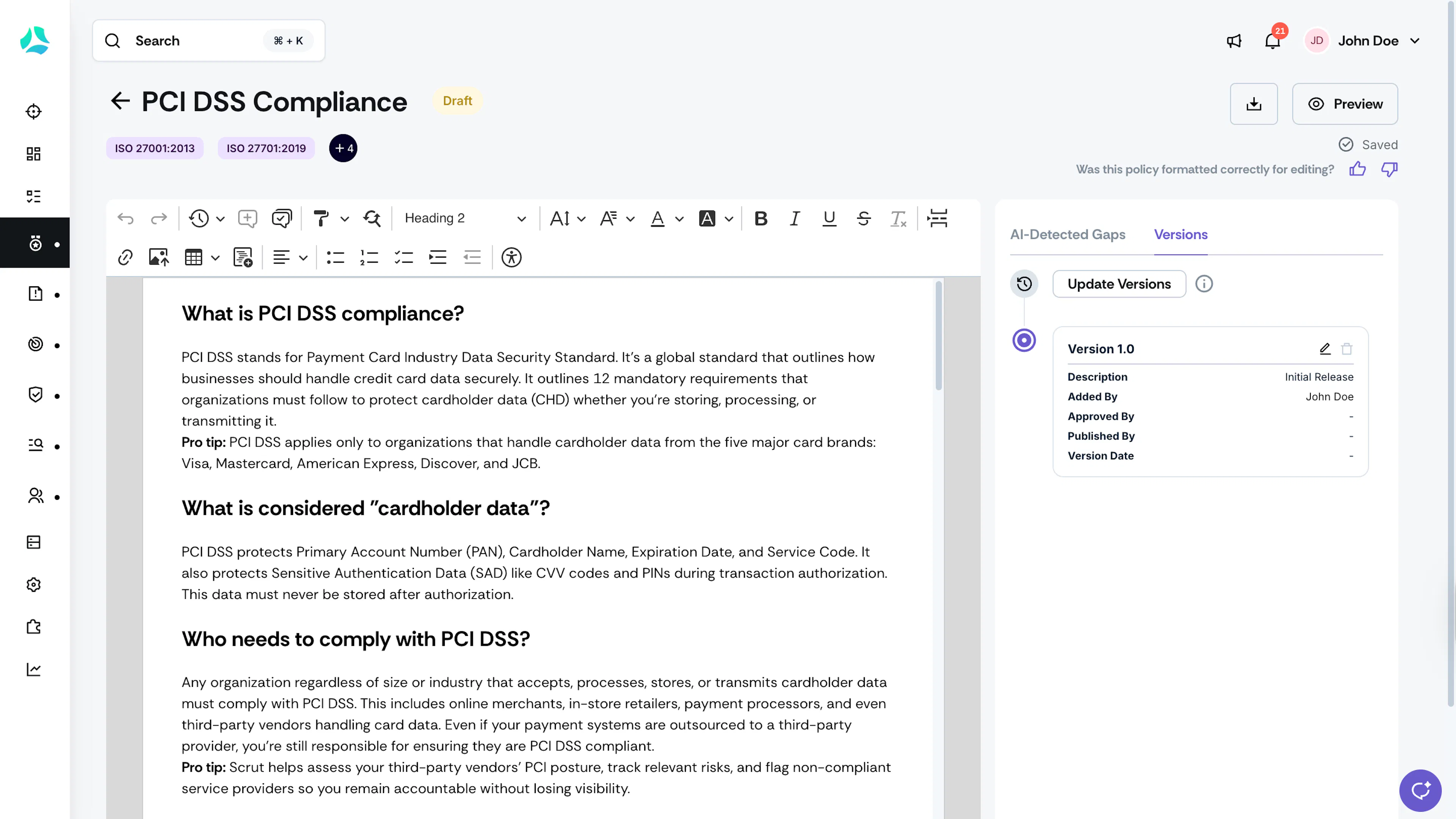Screen dimensions: 1456x819
Task: Toggle bold formatting
Action: 761,218
